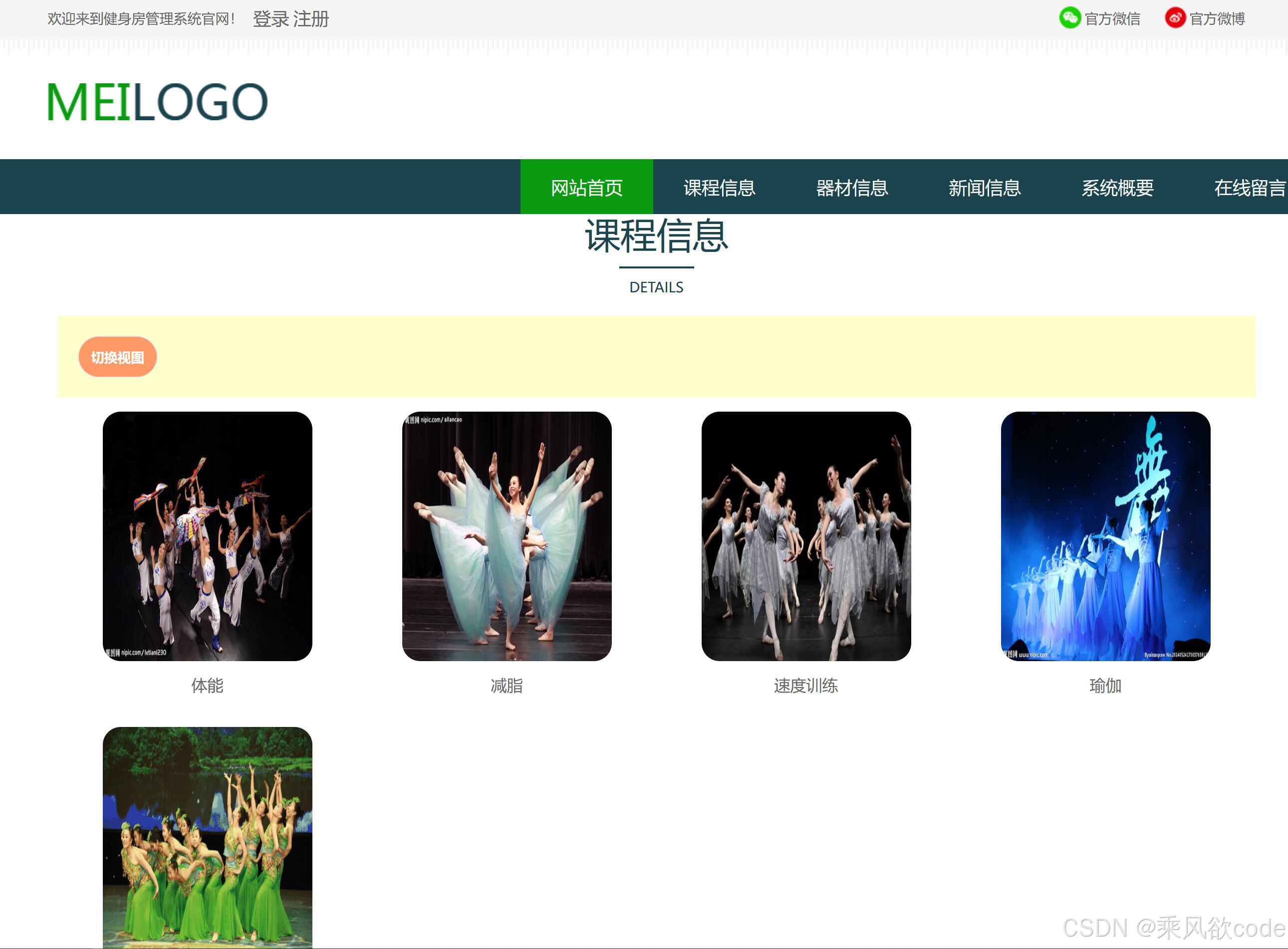
Task: Select the 网站首页 navigation tab
Action: 586,187
